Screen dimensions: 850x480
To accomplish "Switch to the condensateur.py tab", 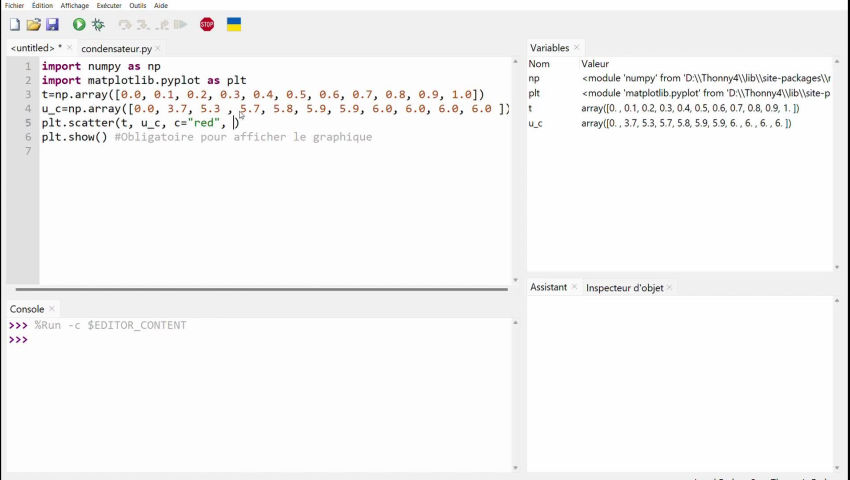I will pyautogui.click(x=116, y=48).
